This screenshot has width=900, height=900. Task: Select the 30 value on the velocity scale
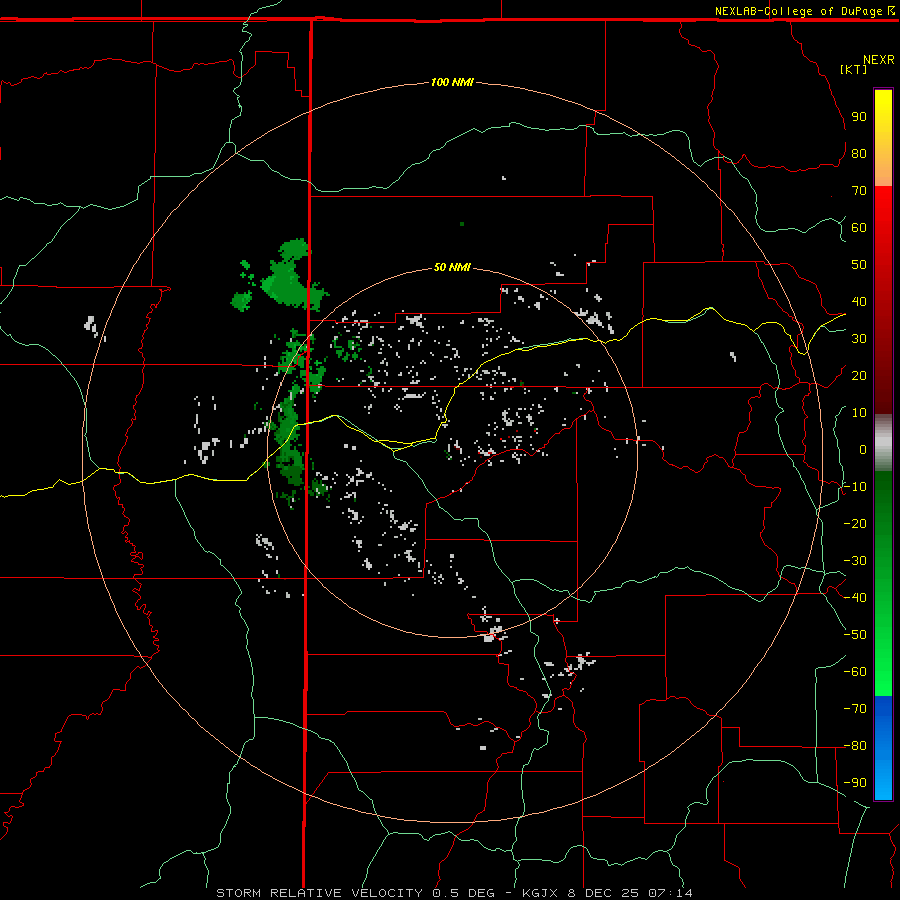(859, 339)
